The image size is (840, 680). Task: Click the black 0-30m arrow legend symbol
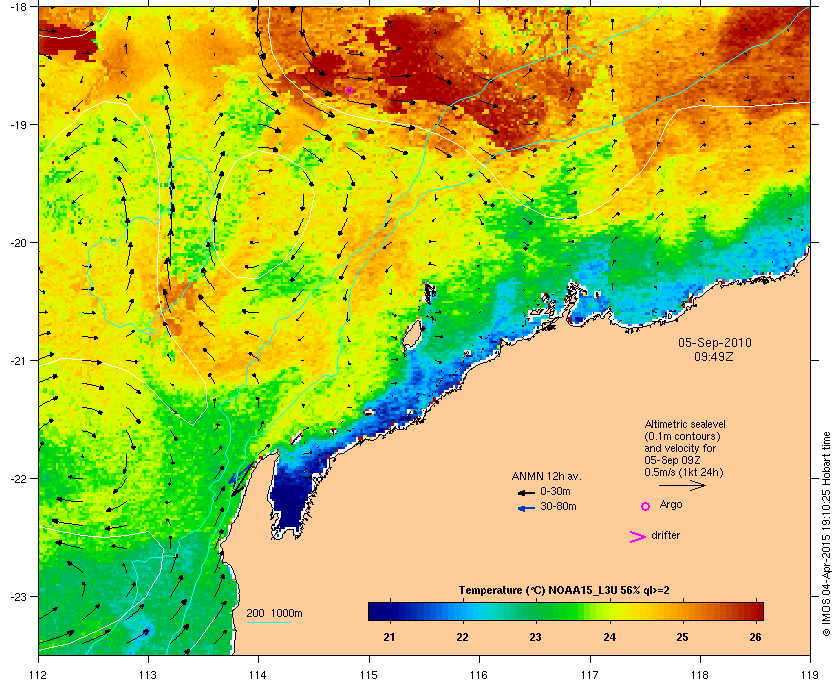click(526, 492)
